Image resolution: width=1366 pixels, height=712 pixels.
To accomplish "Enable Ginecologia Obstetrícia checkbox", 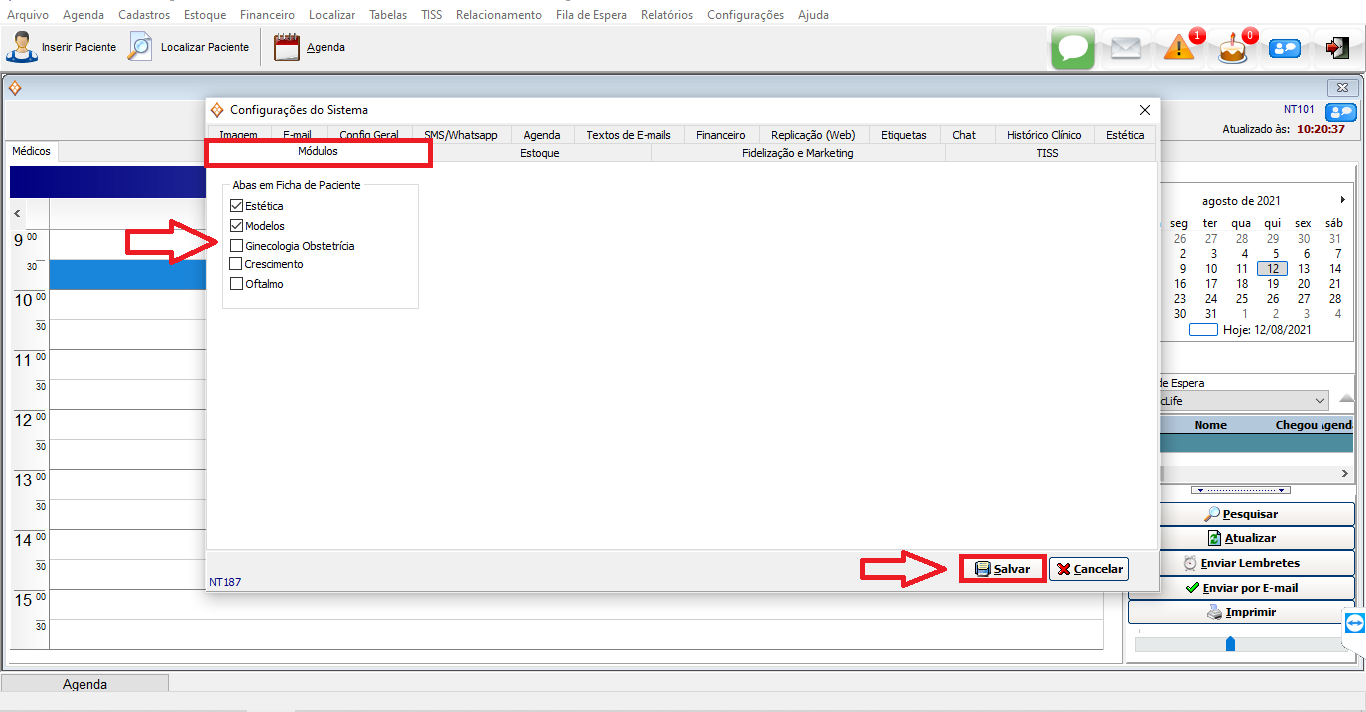I will click(x=236, y=245).
